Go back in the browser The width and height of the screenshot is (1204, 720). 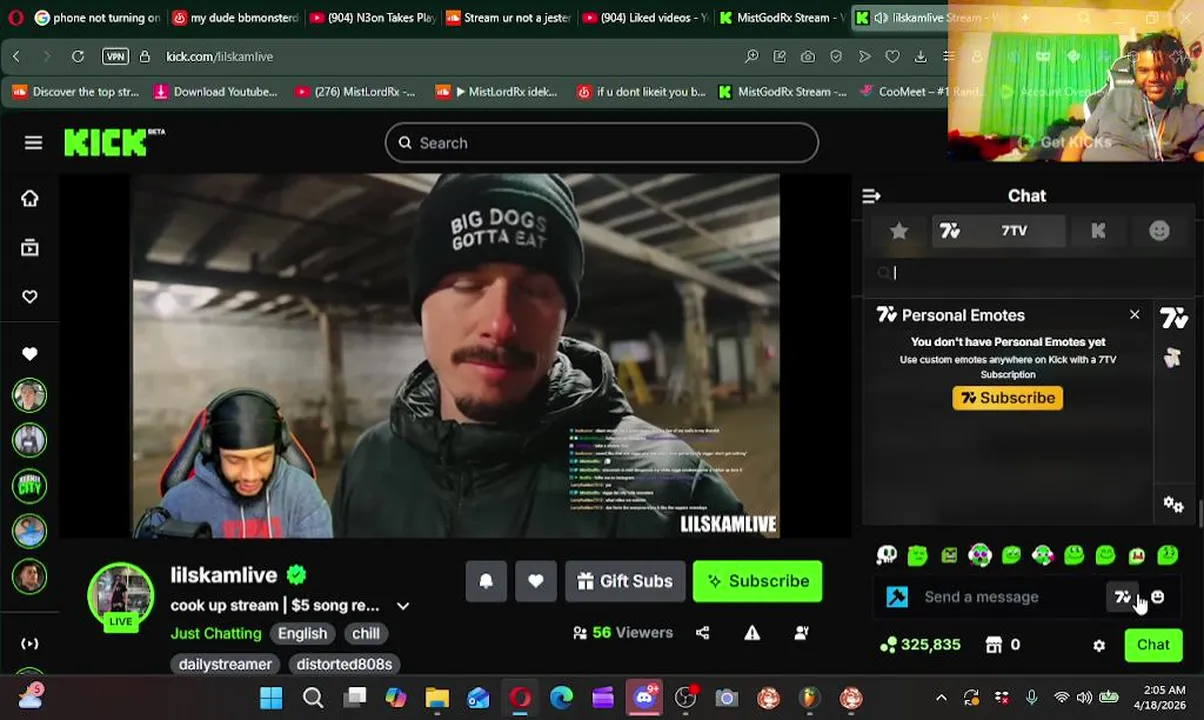pos(16,57)
